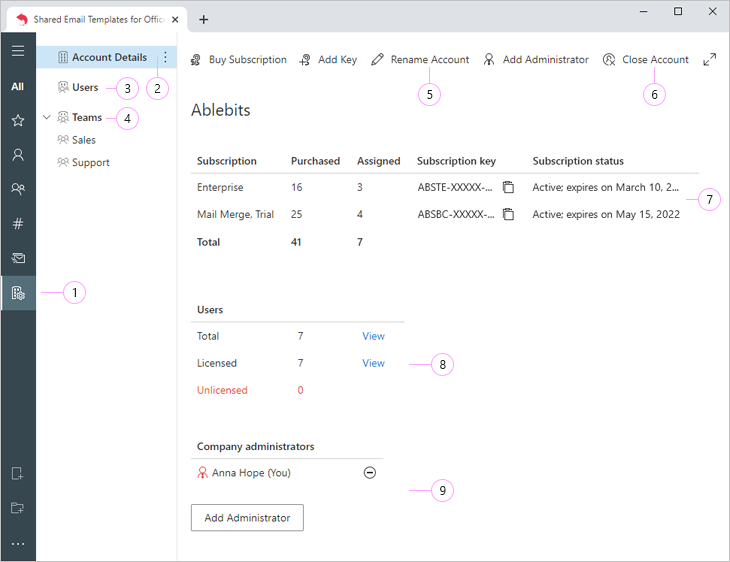View the total users list
The height and width of the screenshot is (562, 730).
pyautogui.click(x=373, y=336)
